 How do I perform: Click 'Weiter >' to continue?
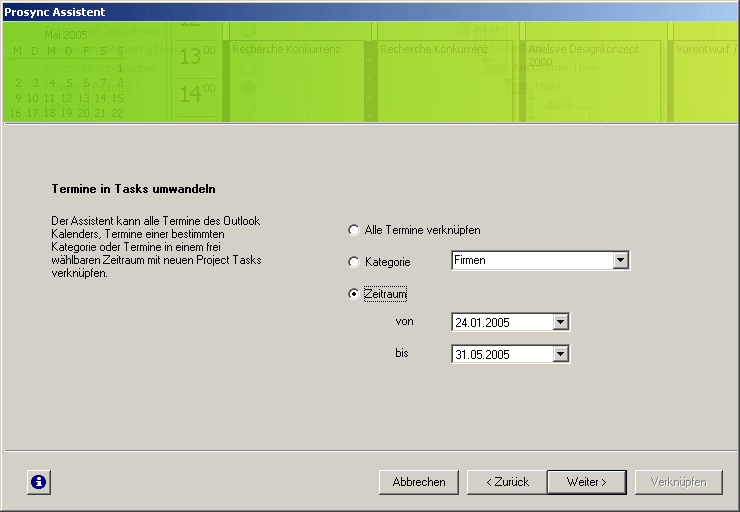tap(586, 482)
